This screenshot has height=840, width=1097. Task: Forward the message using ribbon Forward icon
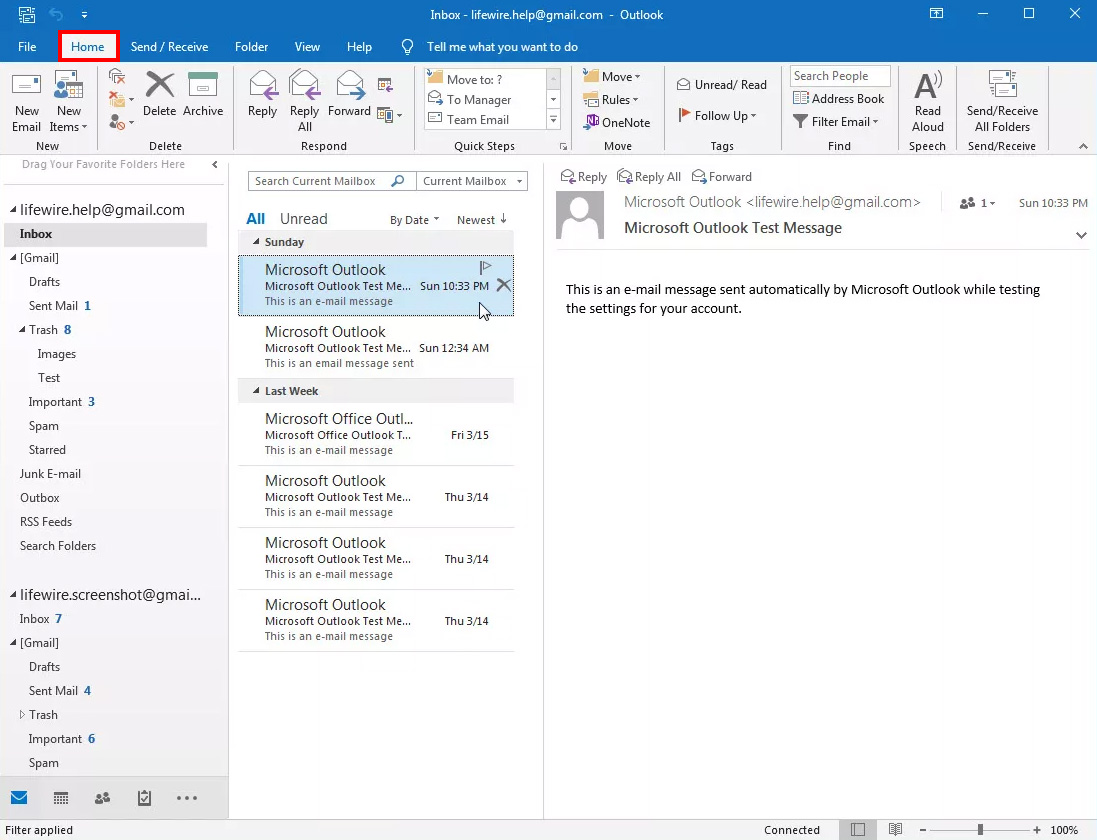click(349, 95)
